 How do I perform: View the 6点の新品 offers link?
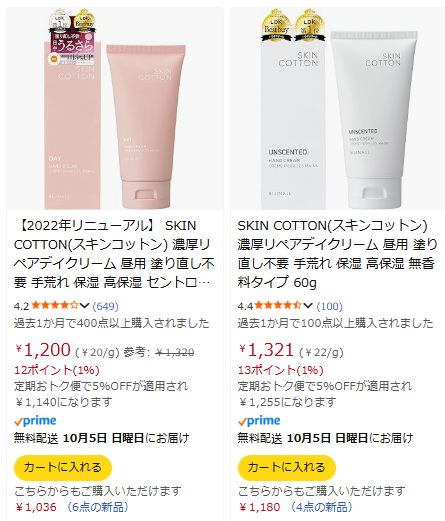[x=97, y=507]
